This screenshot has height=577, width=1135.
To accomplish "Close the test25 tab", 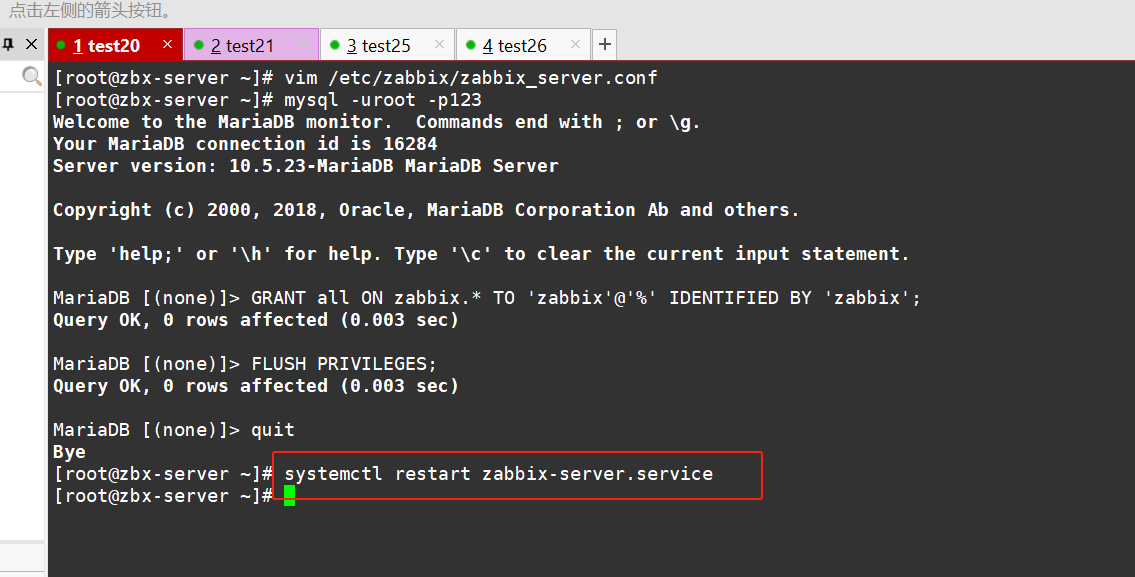I will coord(439,45).
